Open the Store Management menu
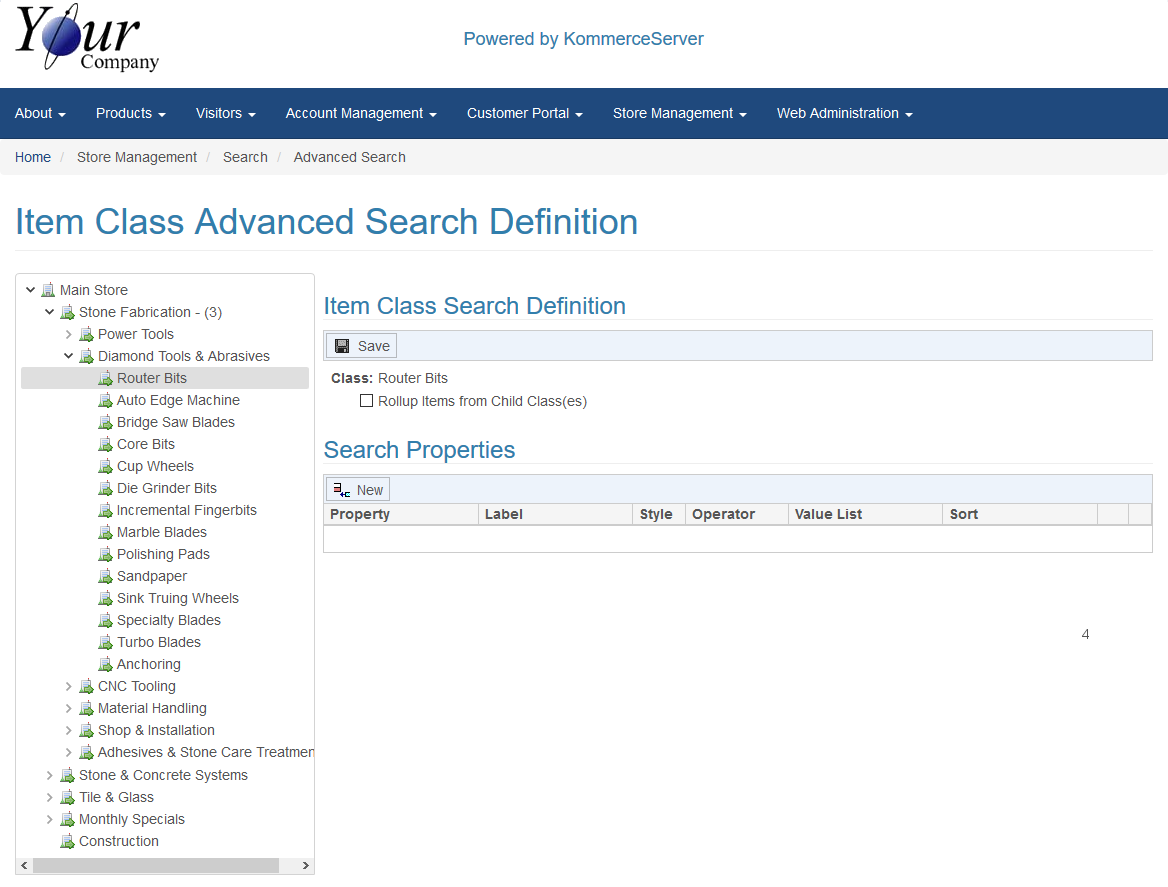Image resolution: width=1168 pixels, height=887 pixels. pos(679,113)
